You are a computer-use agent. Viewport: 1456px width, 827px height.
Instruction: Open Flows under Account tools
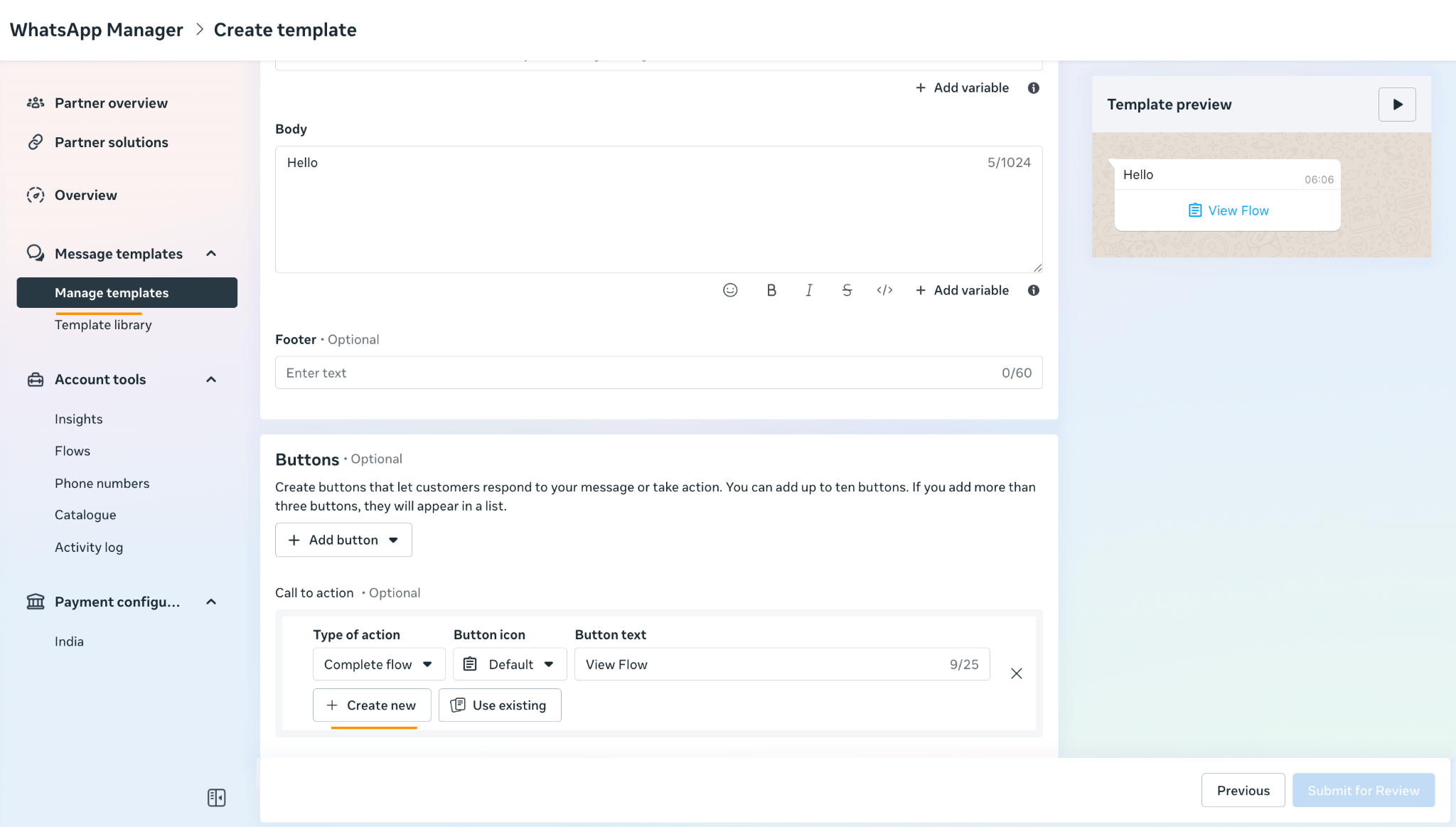pos(73,451)
